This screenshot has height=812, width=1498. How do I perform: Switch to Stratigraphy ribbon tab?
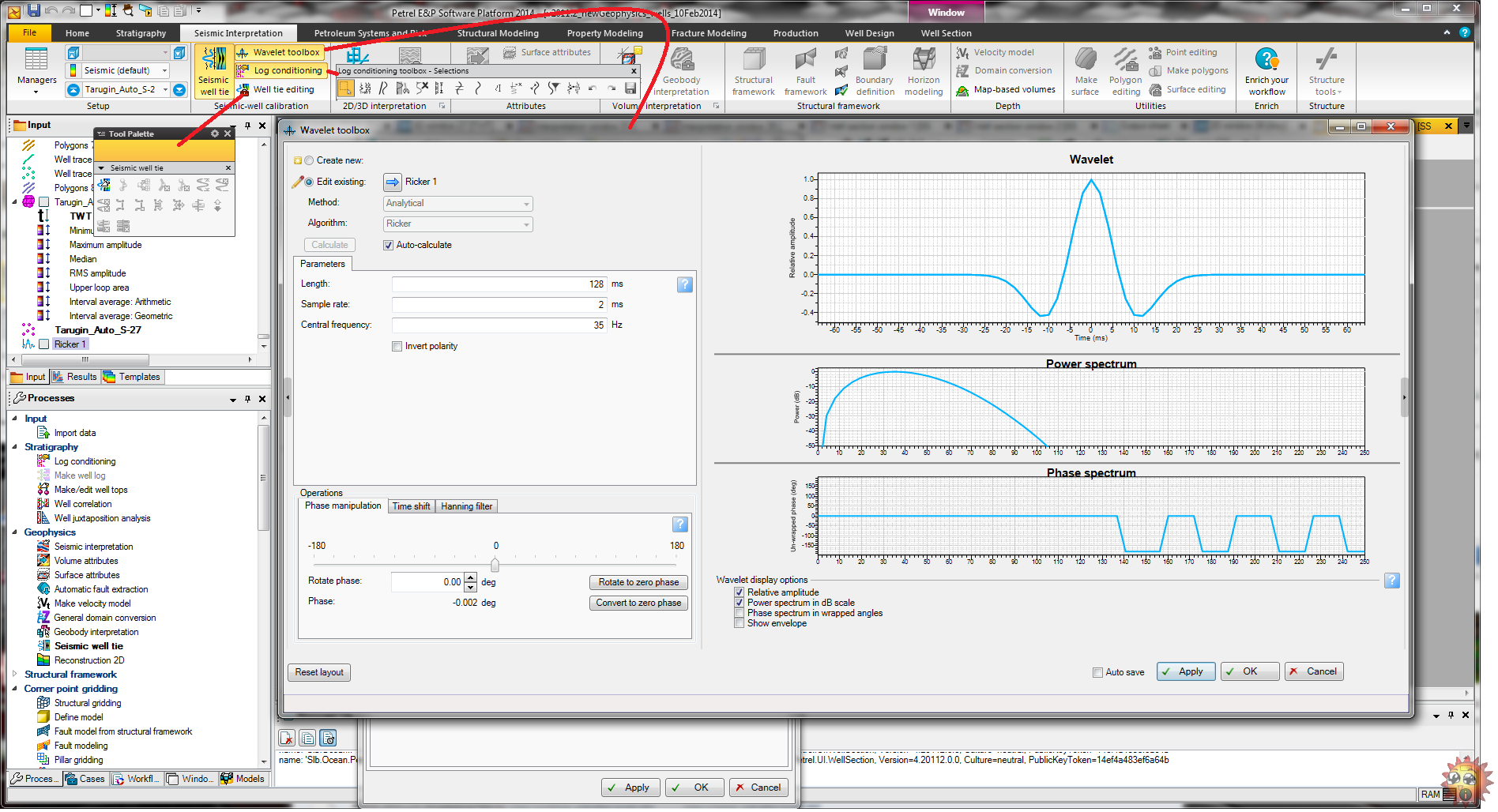click(x=141, y=33)
